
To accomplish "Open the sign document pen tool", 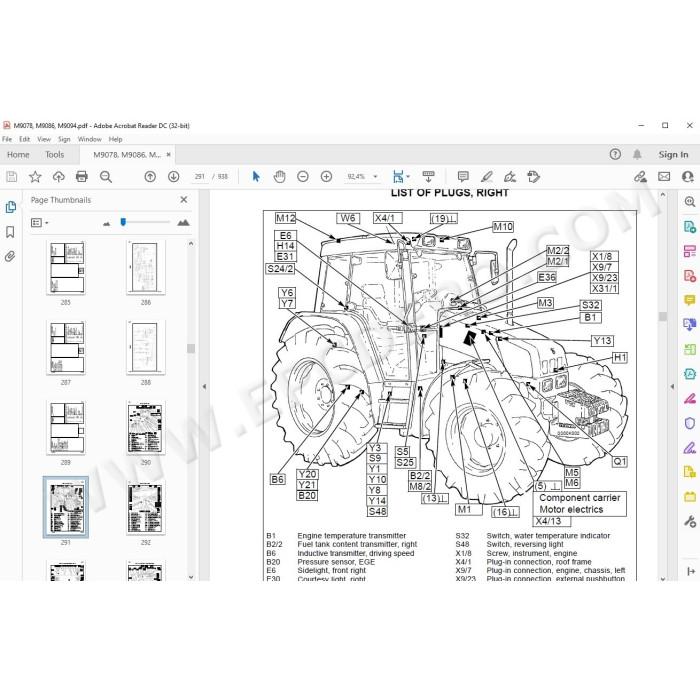I will [x=510, y=177].
